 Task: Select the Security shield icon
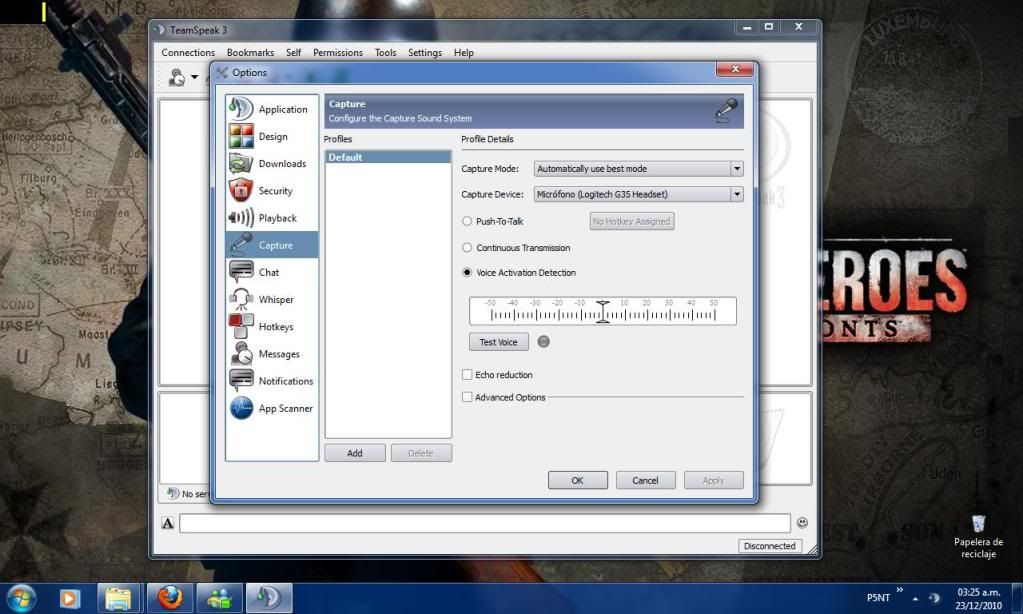point(241,190)
